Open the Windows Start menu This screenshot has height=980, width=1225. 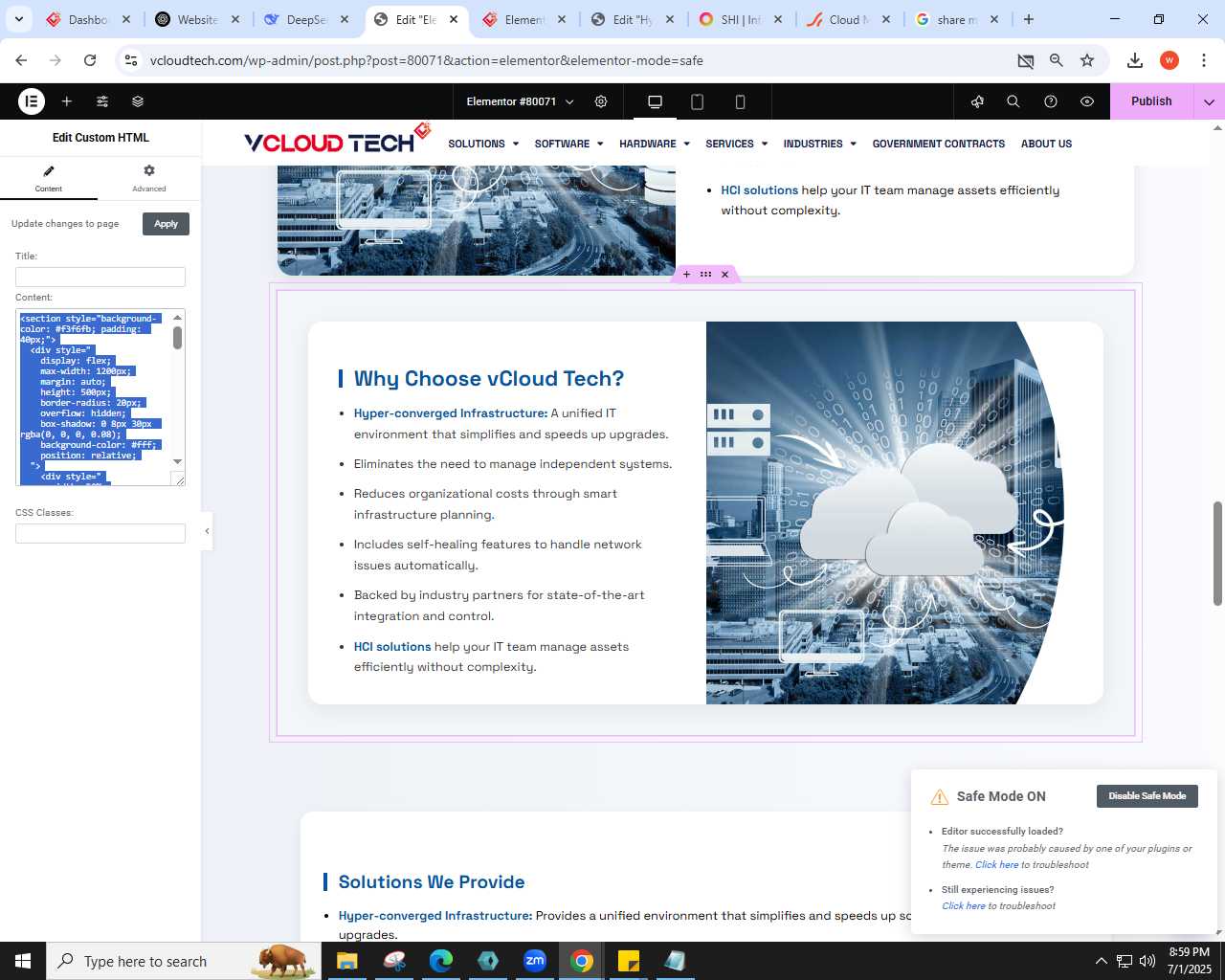pos(23,961)
